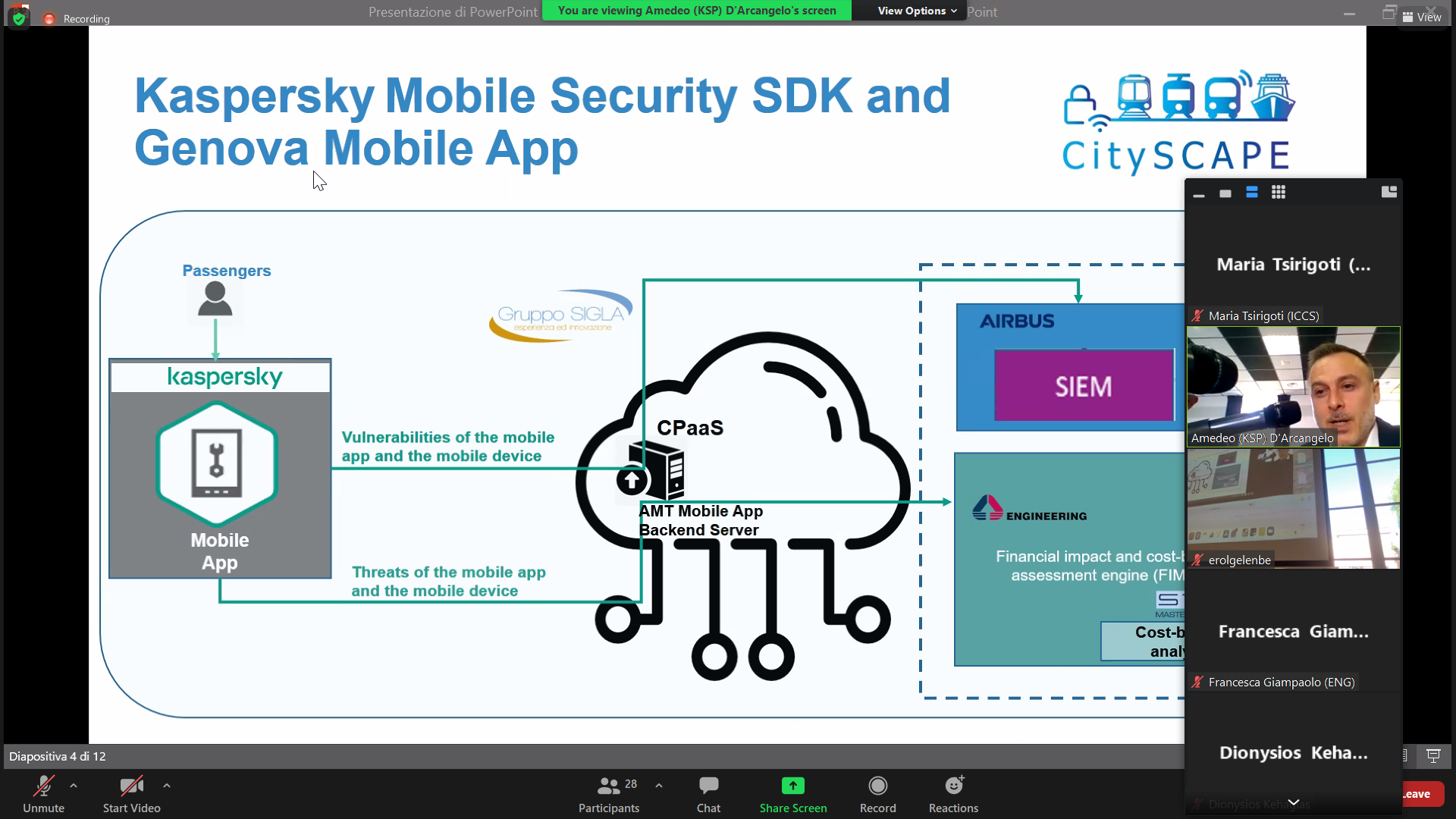The image size is (1456, 819).
Task: Expand audio settings arrow beside Unmute
Action: [74, 786]
